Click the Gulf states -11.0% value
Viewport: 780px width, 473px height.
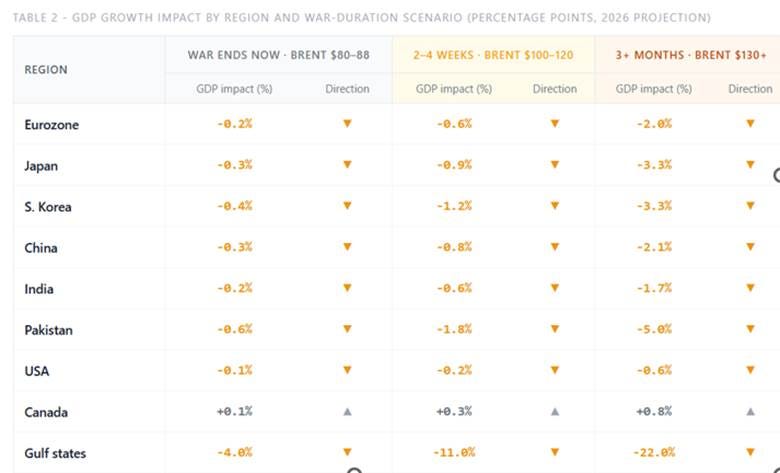point(454,453)
